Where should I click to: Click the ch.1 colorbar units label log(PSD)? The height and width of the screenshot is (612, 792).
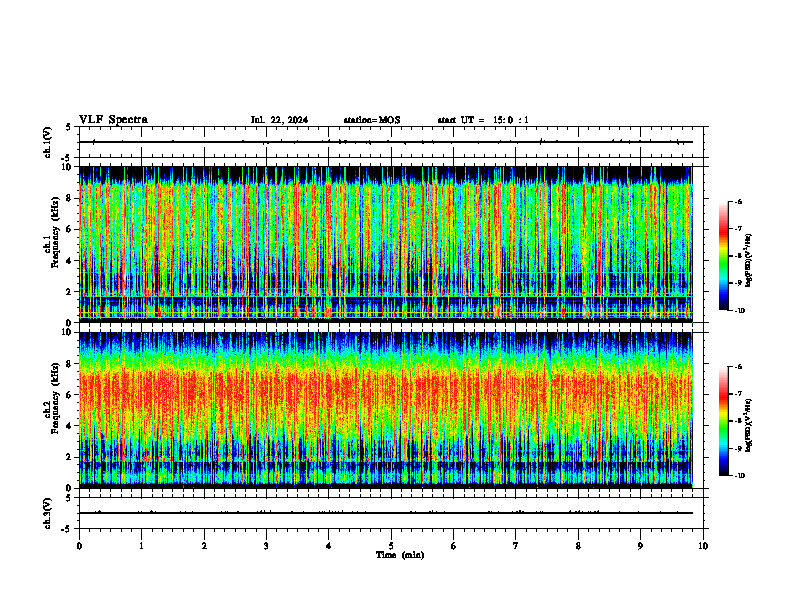coord(749,260)
